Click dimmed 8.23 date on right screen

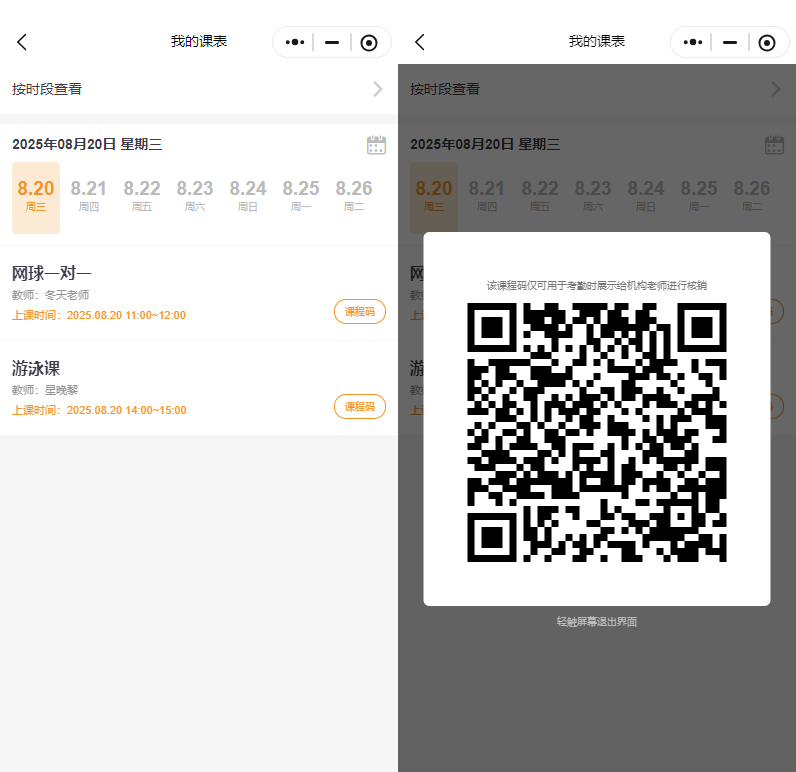pos(593,195)
